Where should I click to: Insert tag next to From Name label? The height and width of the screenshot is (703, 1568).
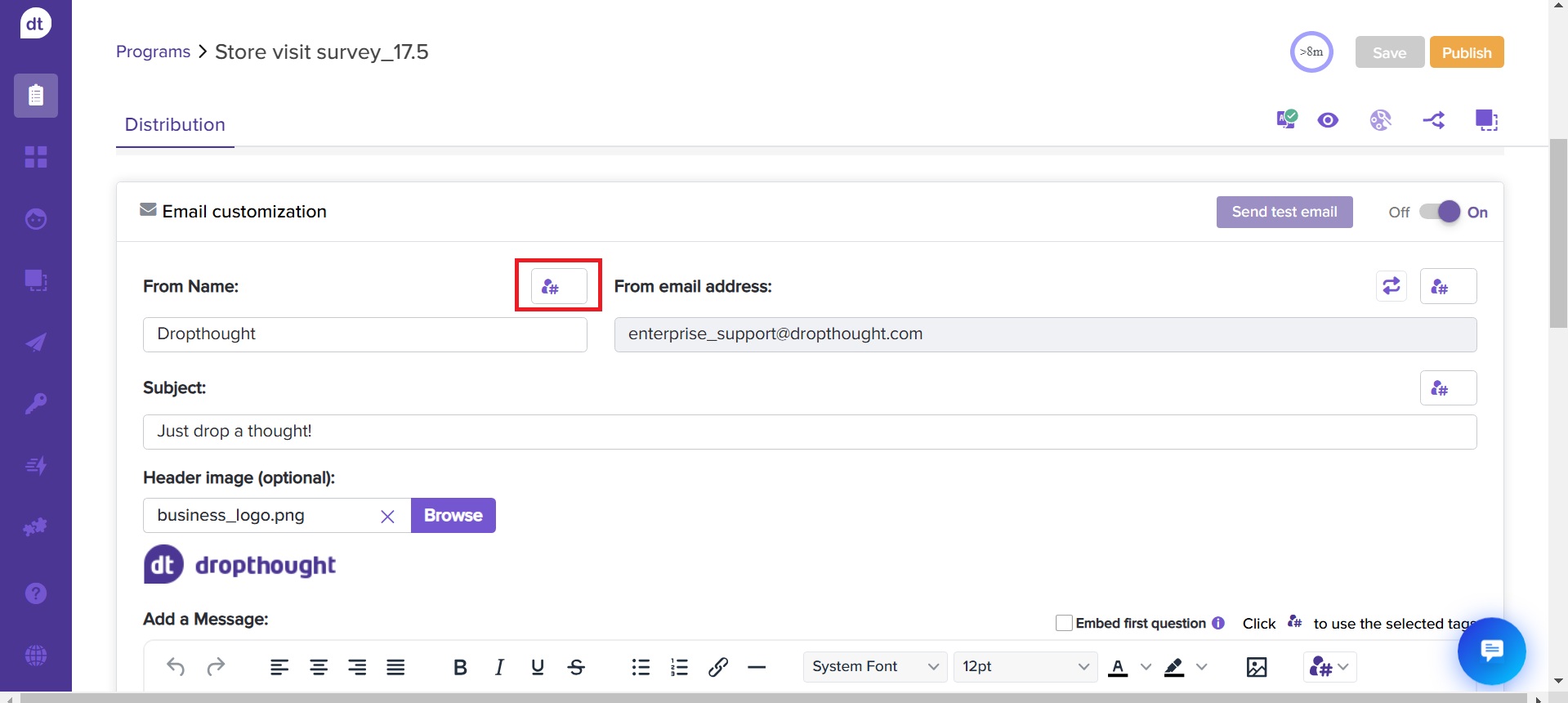[x=559, y=286]
